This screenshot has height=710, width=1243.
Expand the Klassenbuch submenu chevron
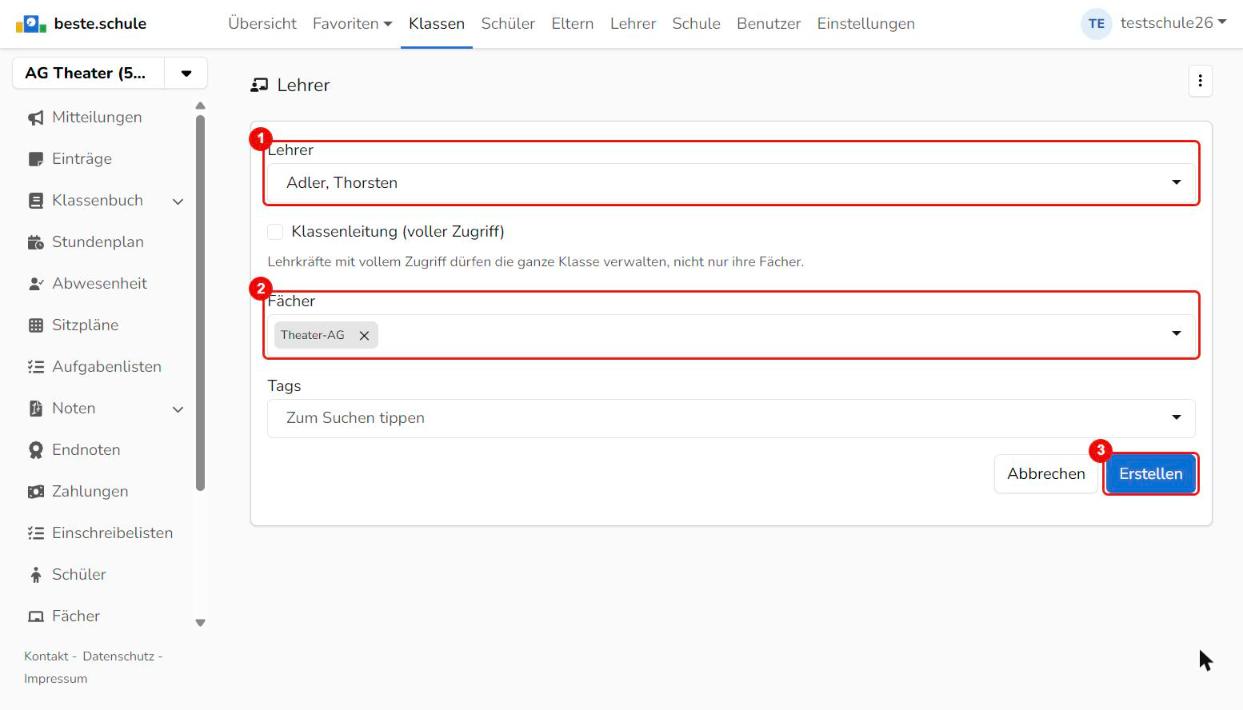click(178, 201)
